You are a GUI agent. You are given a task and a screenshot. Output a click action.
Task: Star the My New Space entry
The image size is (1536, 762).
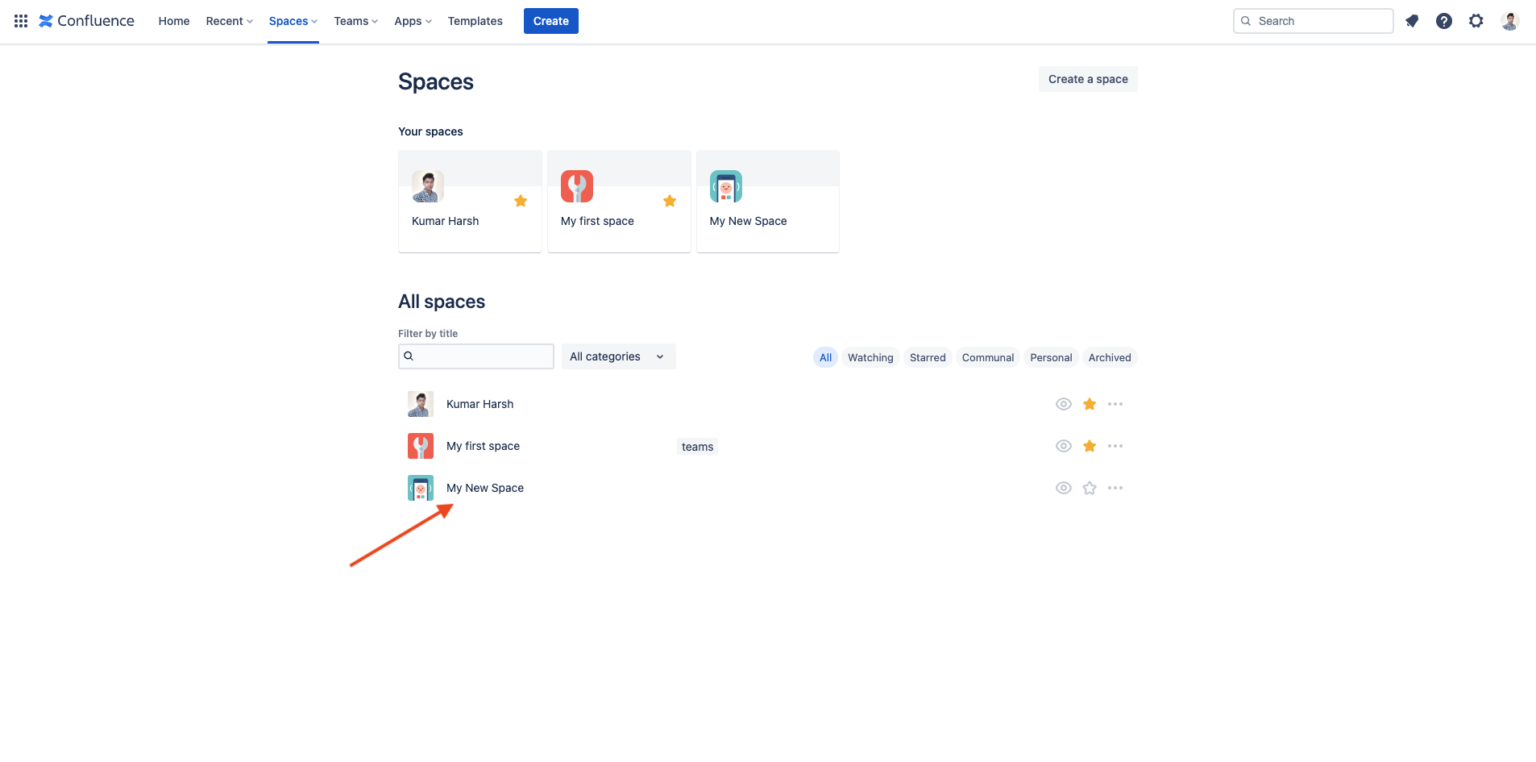[x=1089, y=488]
